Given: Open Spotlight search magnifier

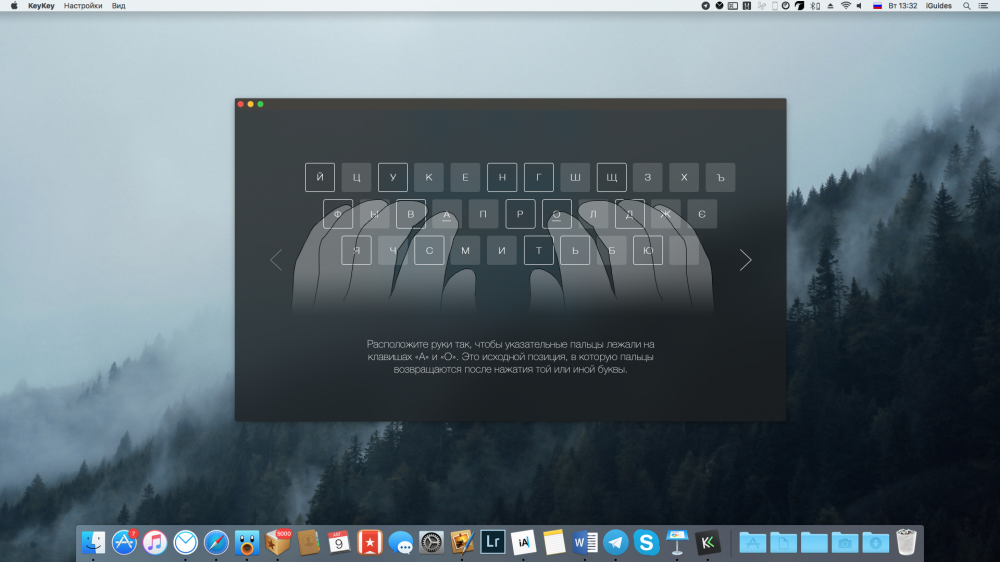Looking at the screenshot, I should point(967,6).
